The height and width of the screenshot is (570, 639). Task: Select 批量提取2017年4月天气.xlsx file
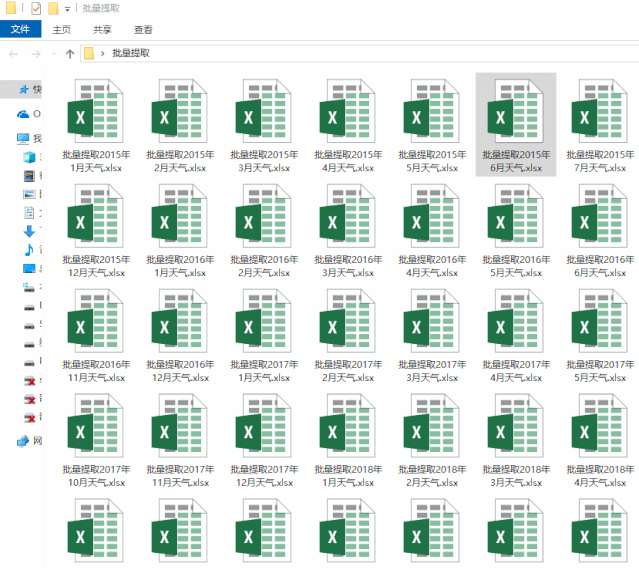[516, 335]
